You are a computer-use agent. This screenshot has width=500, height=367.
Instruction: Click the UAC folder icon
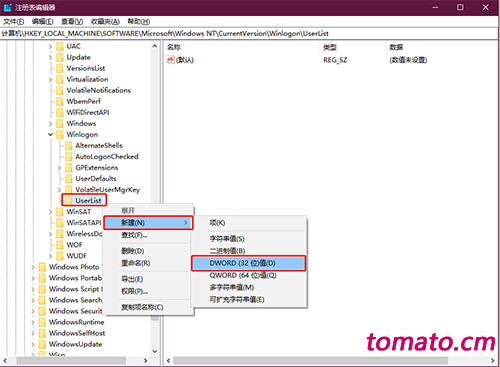[x=60, y=46]
